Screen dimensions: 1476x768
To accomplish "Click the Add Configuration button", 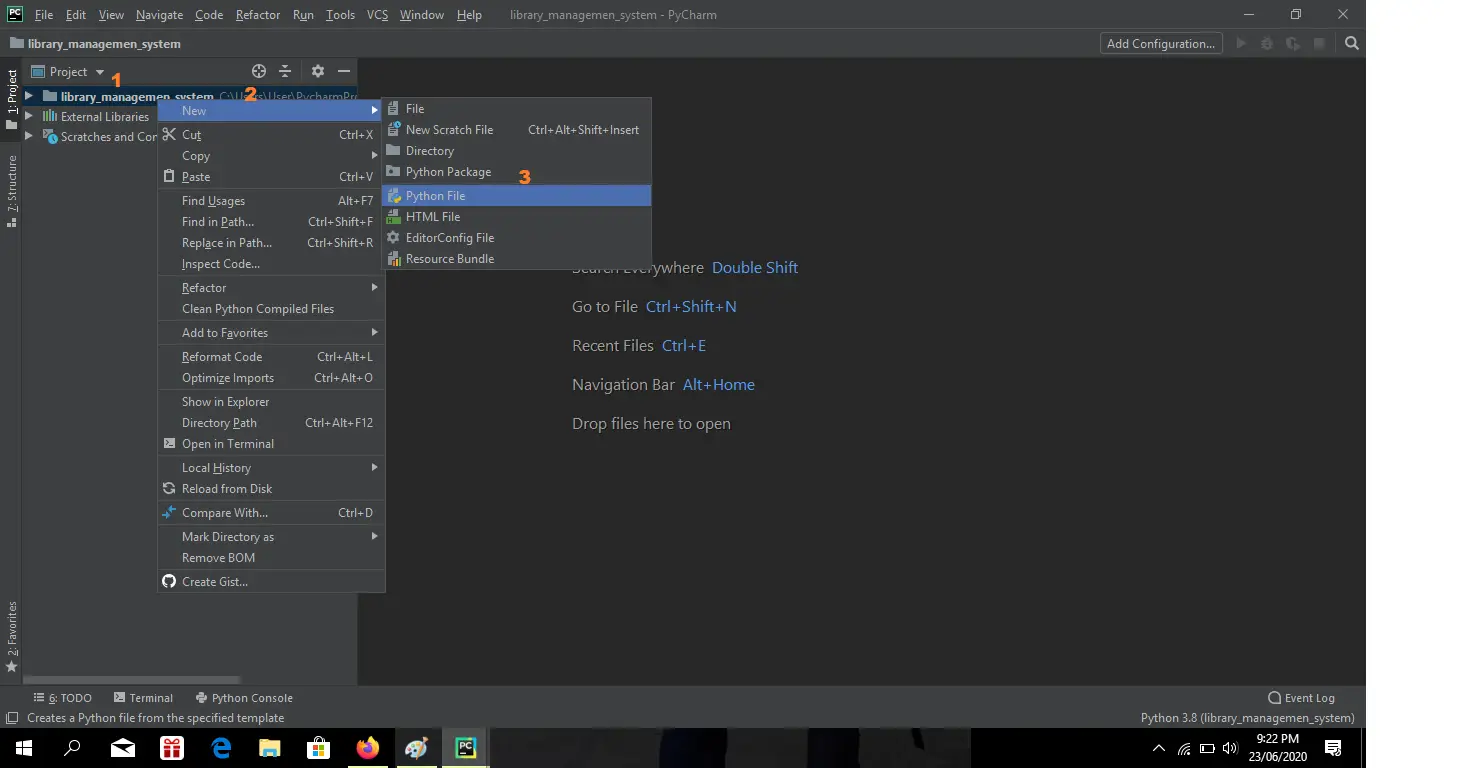I will [x=1160, y=43].
